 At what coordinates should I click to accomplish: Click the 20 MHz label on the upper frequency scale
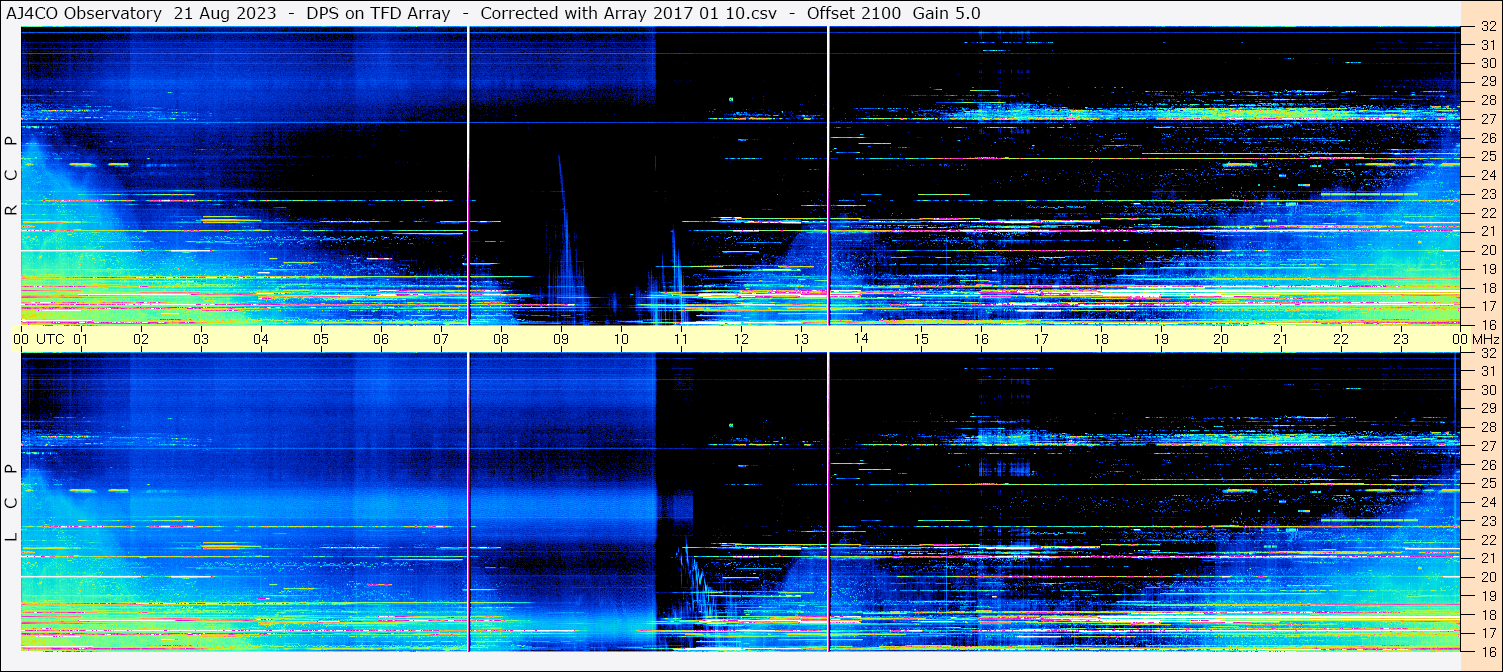1486,250
